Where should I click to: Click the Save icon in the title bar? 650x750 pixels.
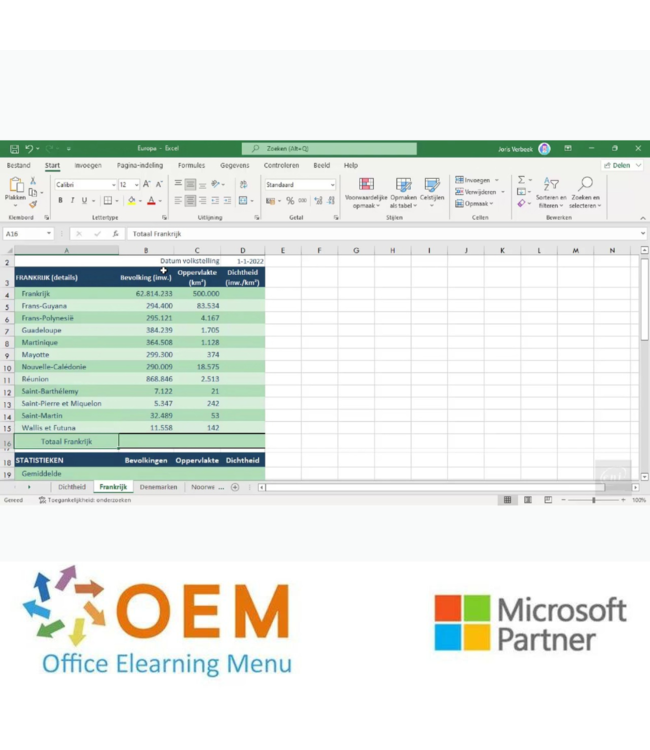[14, 149]
